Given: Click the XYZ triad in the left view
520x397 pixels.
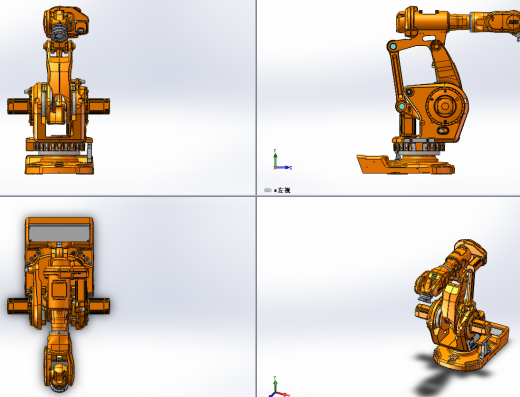Looking at the screenshot, I should pos(282,160).
